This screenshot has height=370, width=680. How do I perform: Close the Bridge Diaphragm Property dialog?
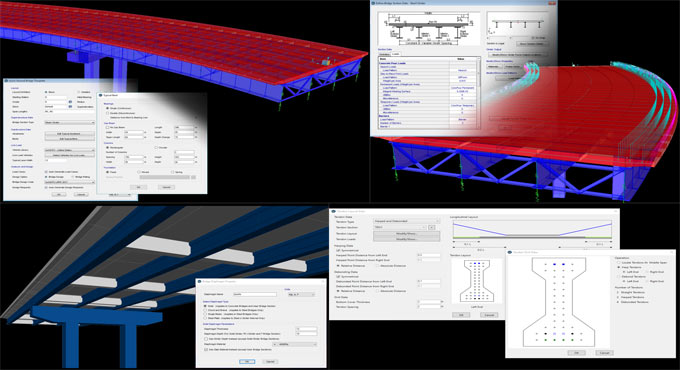tap(323, 282)
